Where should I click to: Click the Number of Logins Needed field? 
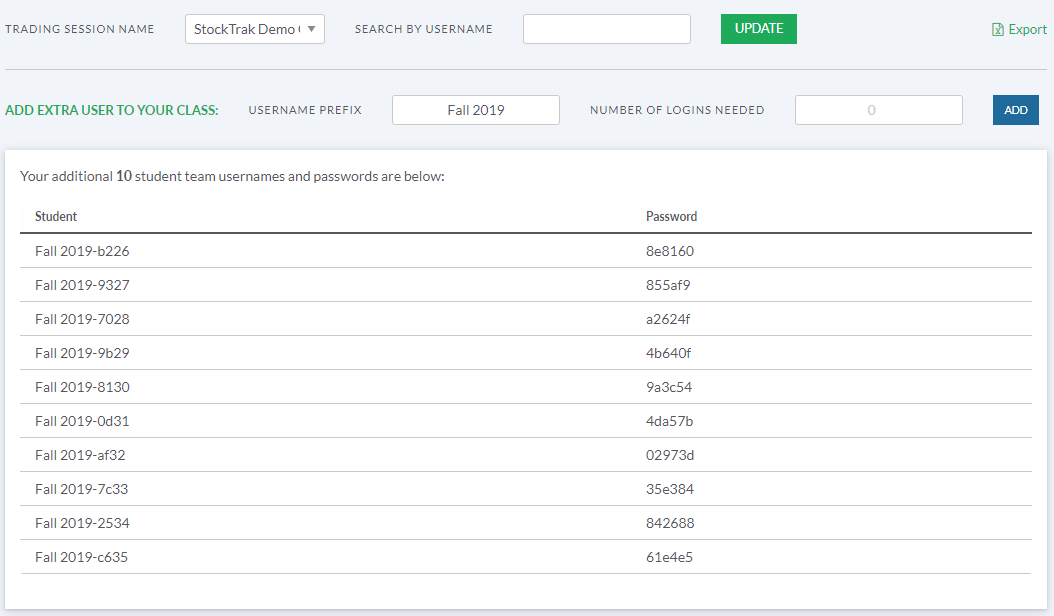click(x=879, y=110)
